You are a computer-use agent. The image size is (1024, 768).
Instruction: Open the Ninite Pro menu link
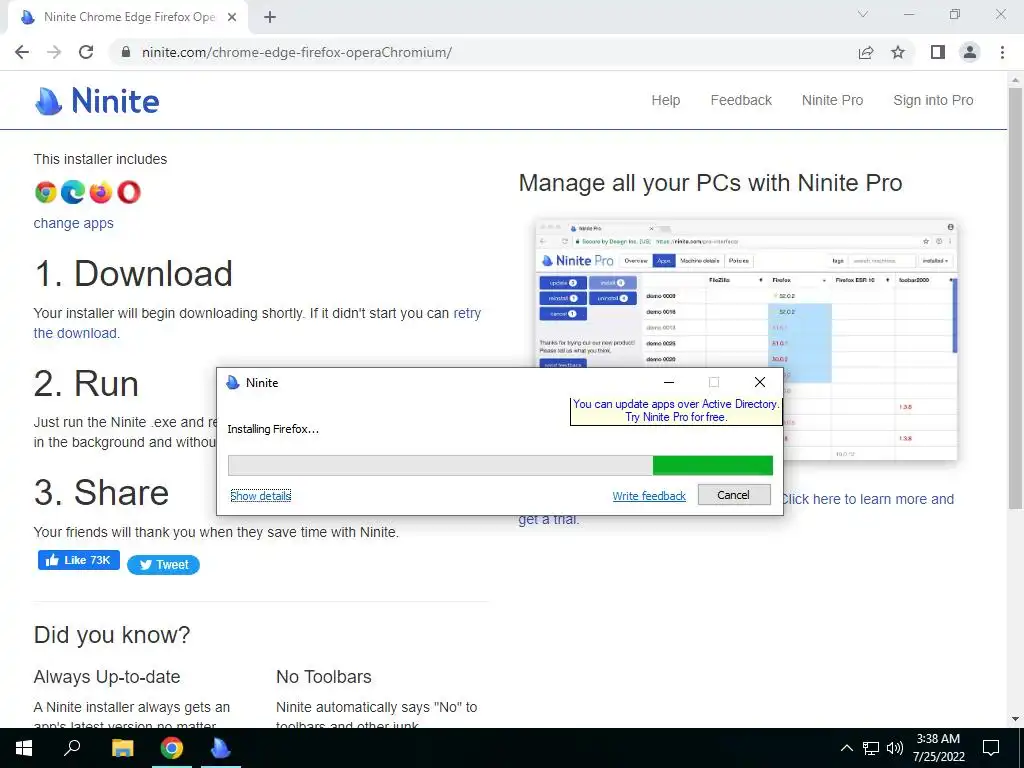click(832, 101)
